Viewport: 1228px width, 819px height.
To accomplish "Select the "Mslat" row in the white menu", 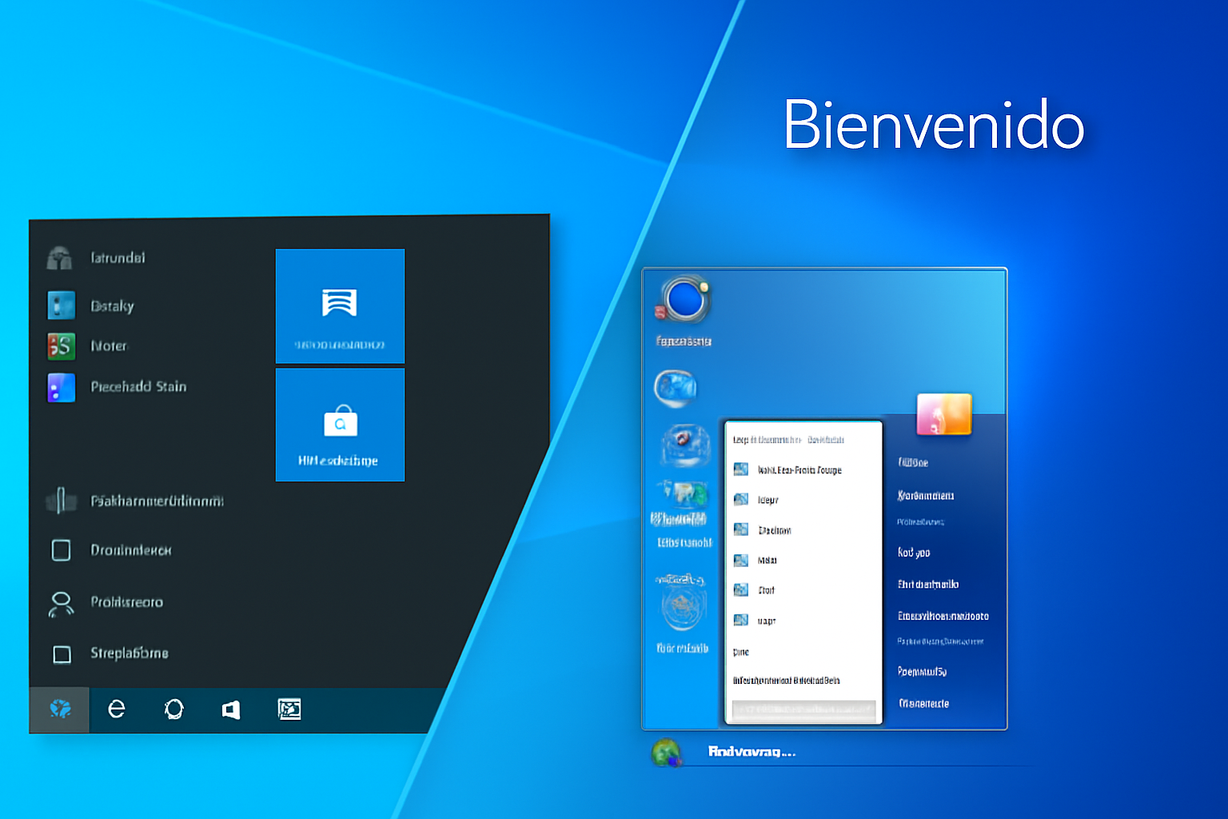I will point(802,560).
